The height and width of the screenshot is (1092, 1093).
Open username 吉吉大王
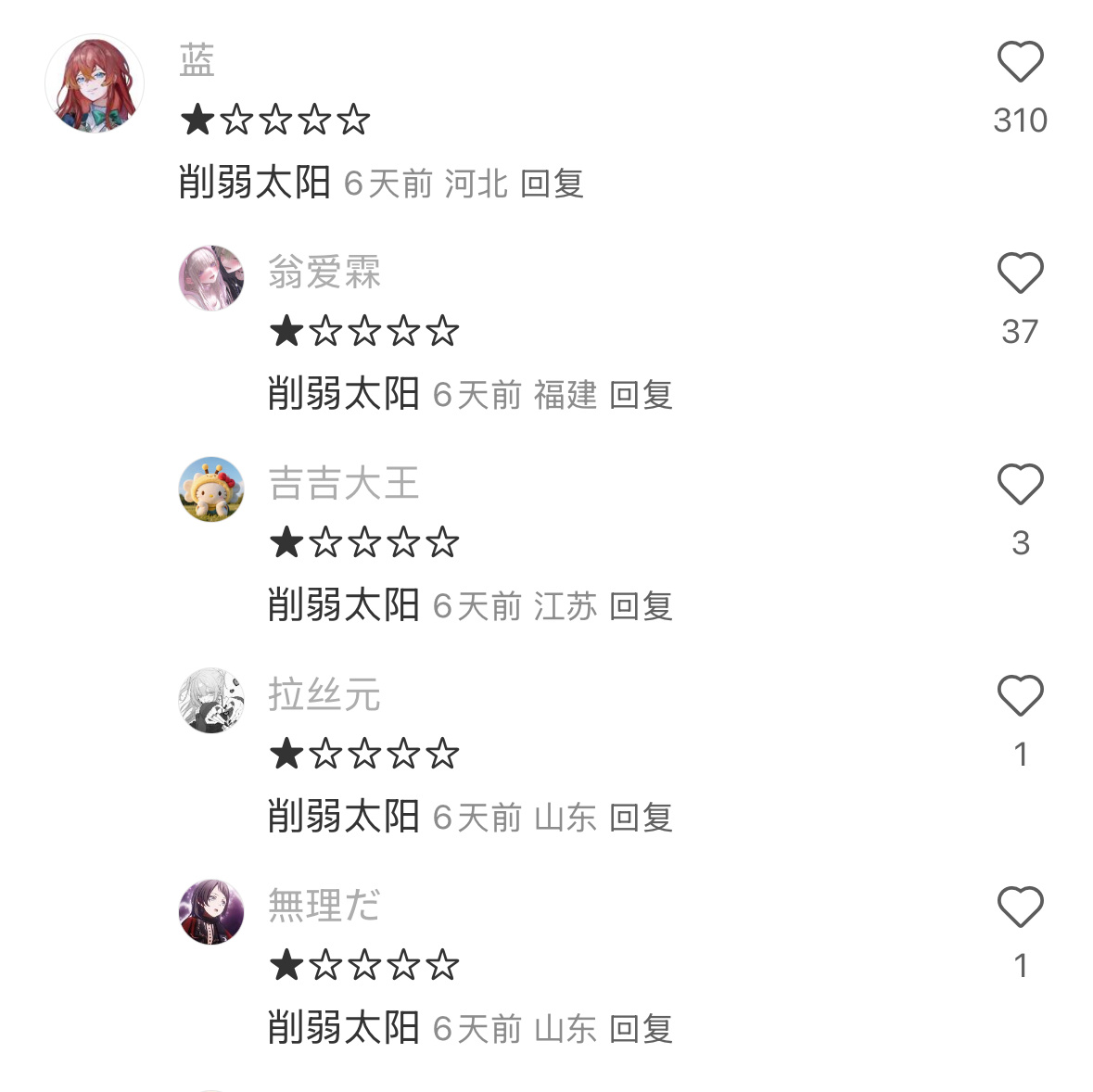344,482
